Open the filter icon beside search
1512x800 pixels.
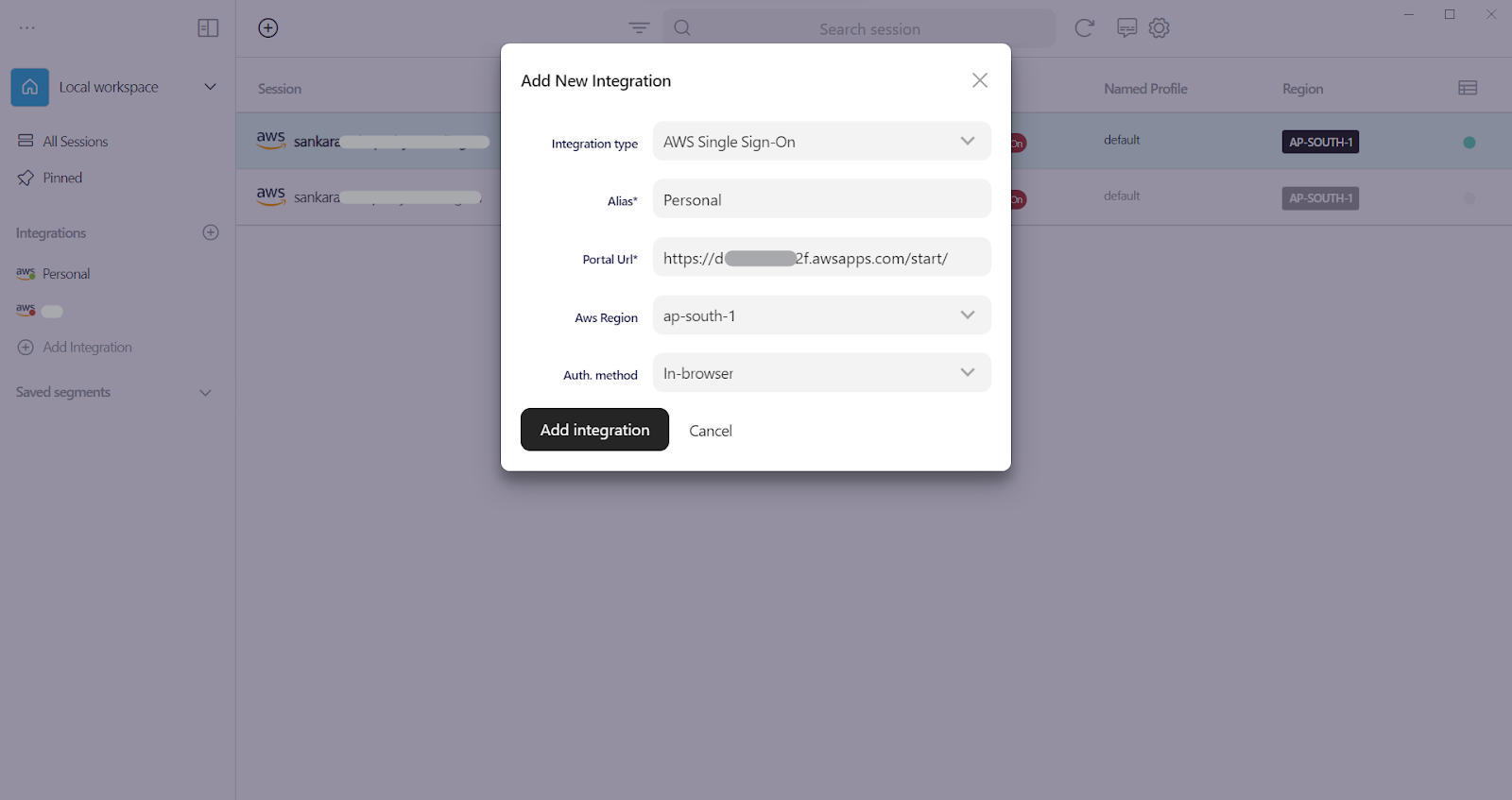640,28
